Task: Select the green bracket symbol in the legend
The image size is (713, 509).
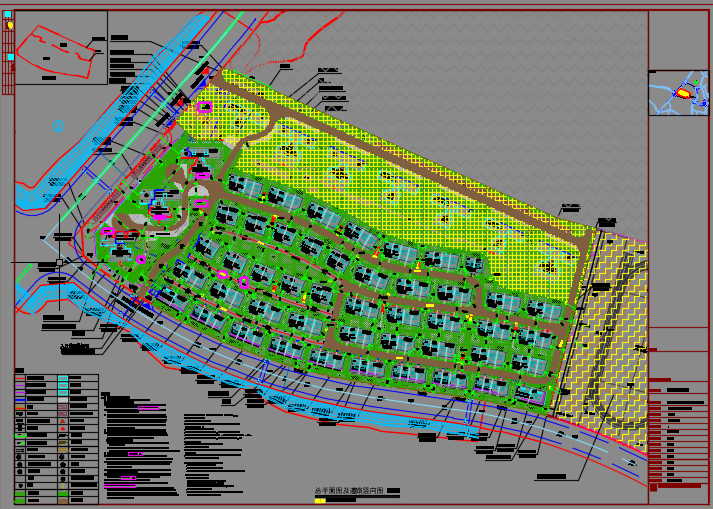Action: (20, 436)
